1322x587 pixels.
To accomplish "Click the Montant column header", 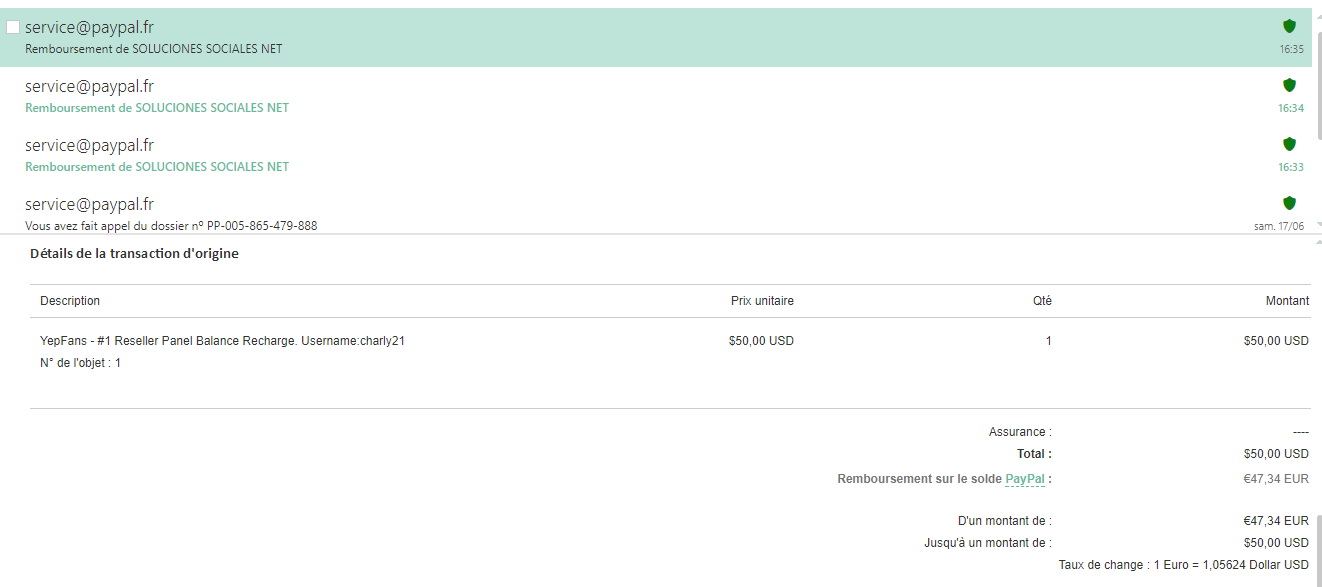I will [x=1287, y=301].
